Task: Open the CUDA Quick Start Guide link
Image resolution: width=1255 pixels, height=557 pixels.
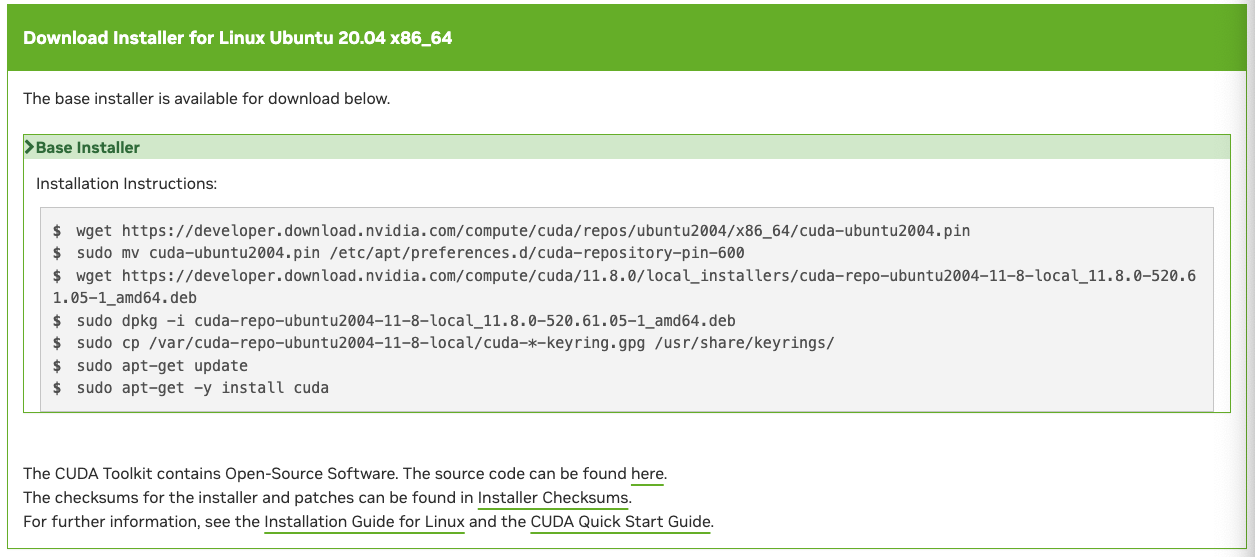Action: (x=620, y=522)
